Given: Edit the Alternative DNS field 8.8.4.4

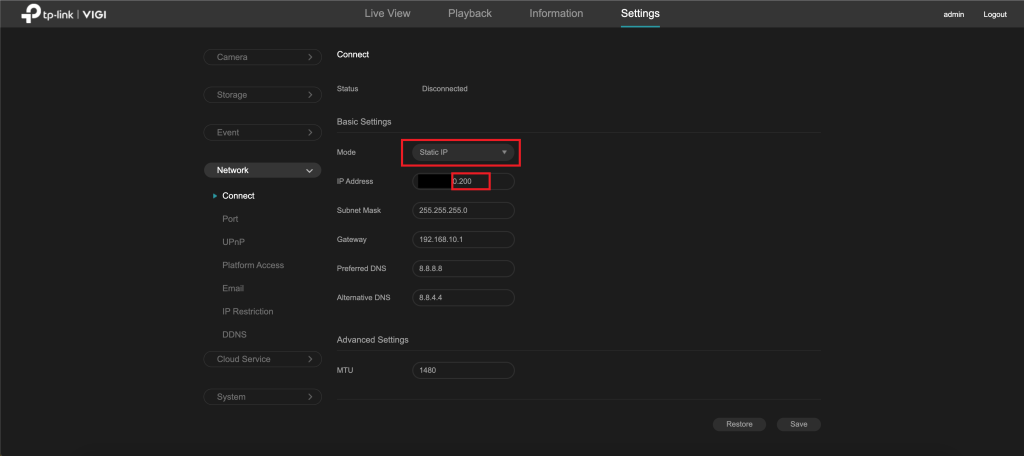Looking at the screenshot, I should (463, 297).
